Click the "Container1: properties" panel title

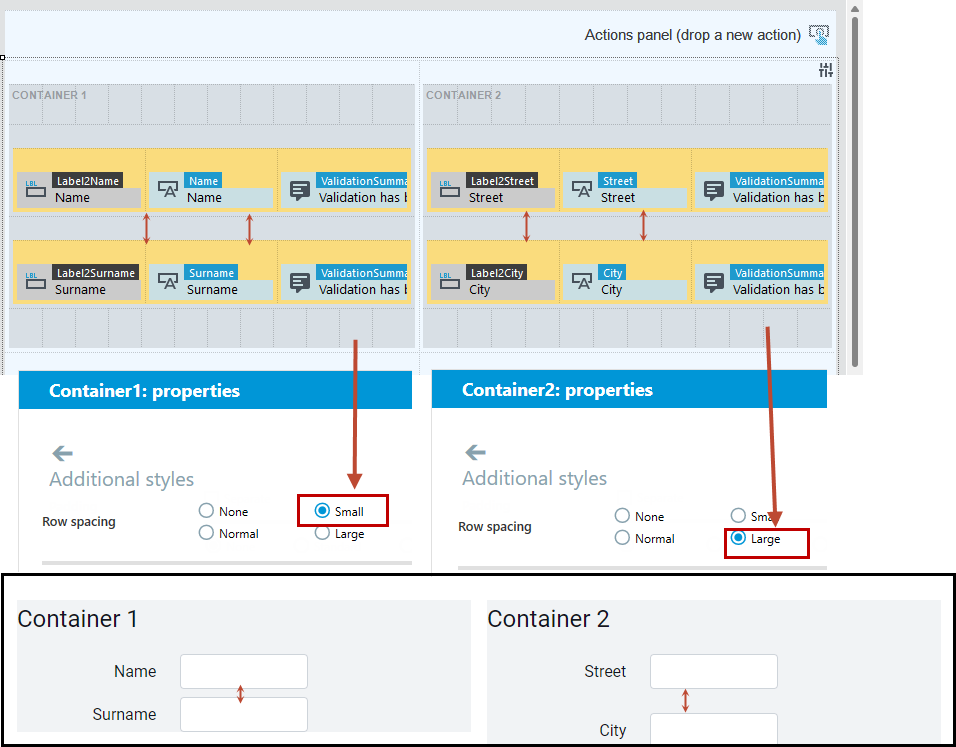144,391
